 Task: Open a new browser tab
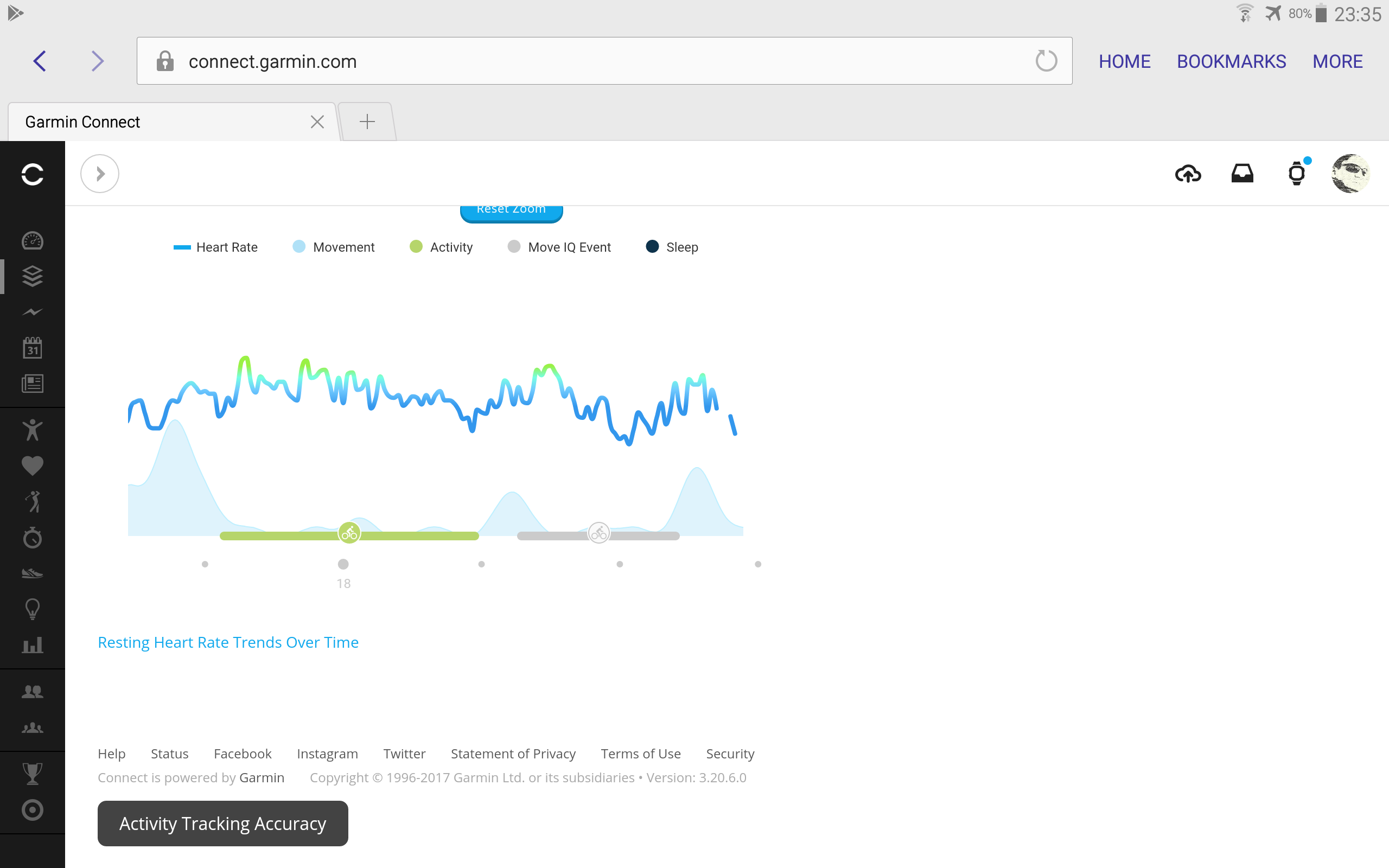pyautogui.click(x=367, y=122)
